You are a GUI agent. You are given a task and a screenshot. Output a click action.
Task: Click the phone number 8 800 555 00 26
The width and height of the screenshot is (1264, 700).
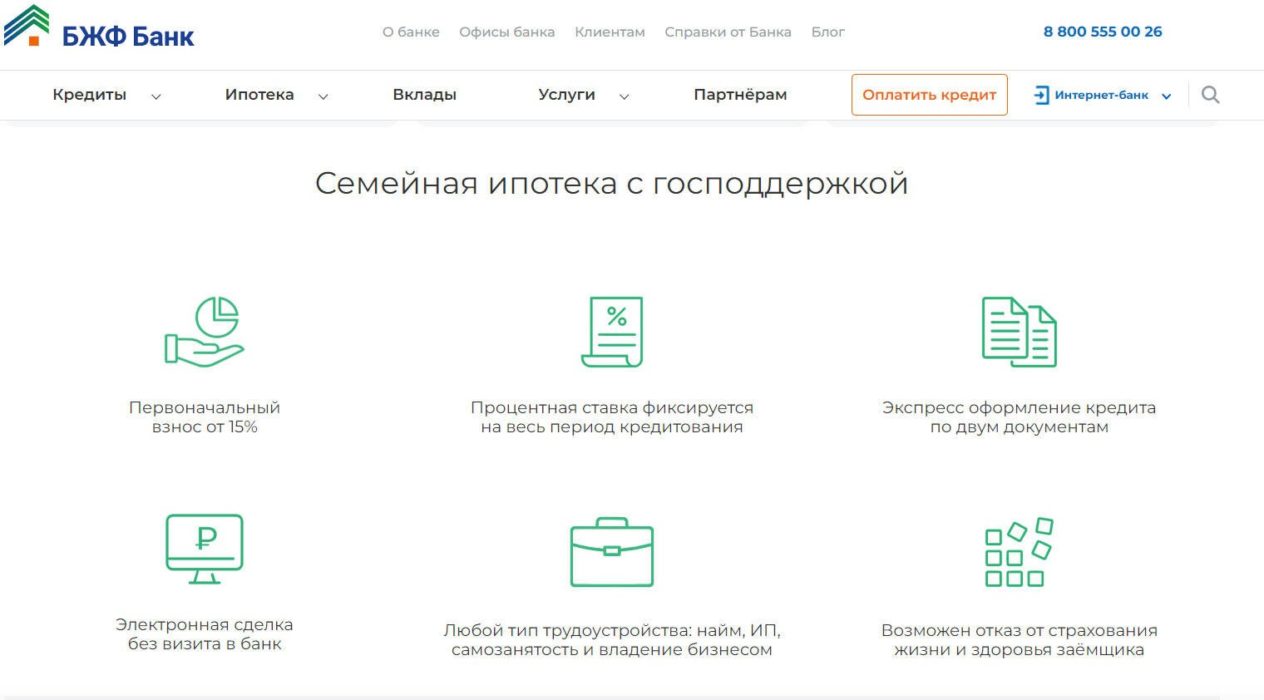coord(1102,31)
